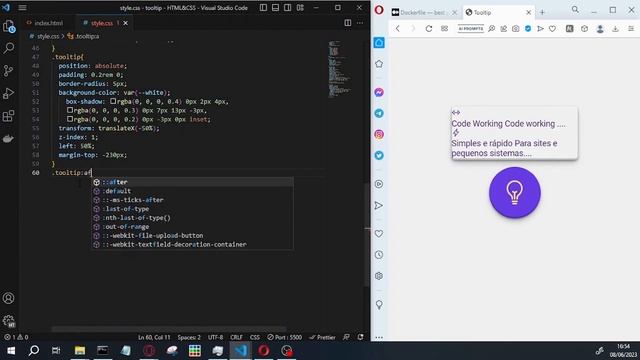Choose :last-of-type suggestion
The image size is (640, 360).
click(x=192, y=209)
